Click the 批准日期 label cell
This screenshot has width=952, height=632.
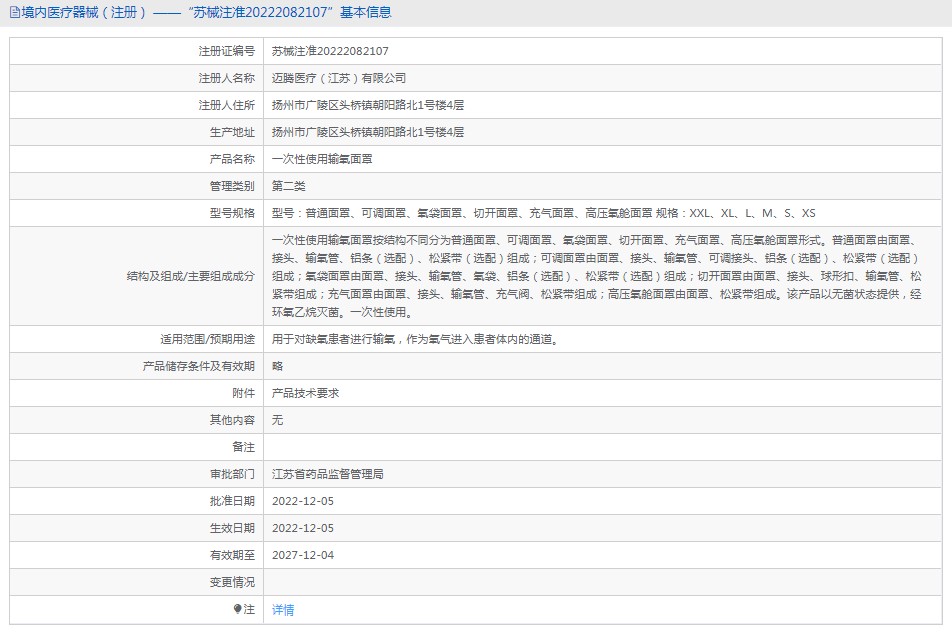[x=137, y=501]
